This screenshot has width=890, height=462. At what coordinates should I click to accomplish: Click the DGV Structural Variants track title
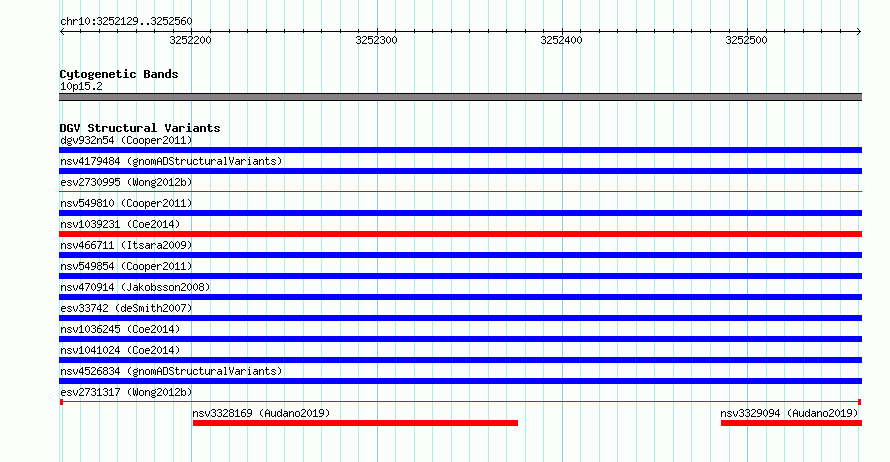[x=140, y=128]
